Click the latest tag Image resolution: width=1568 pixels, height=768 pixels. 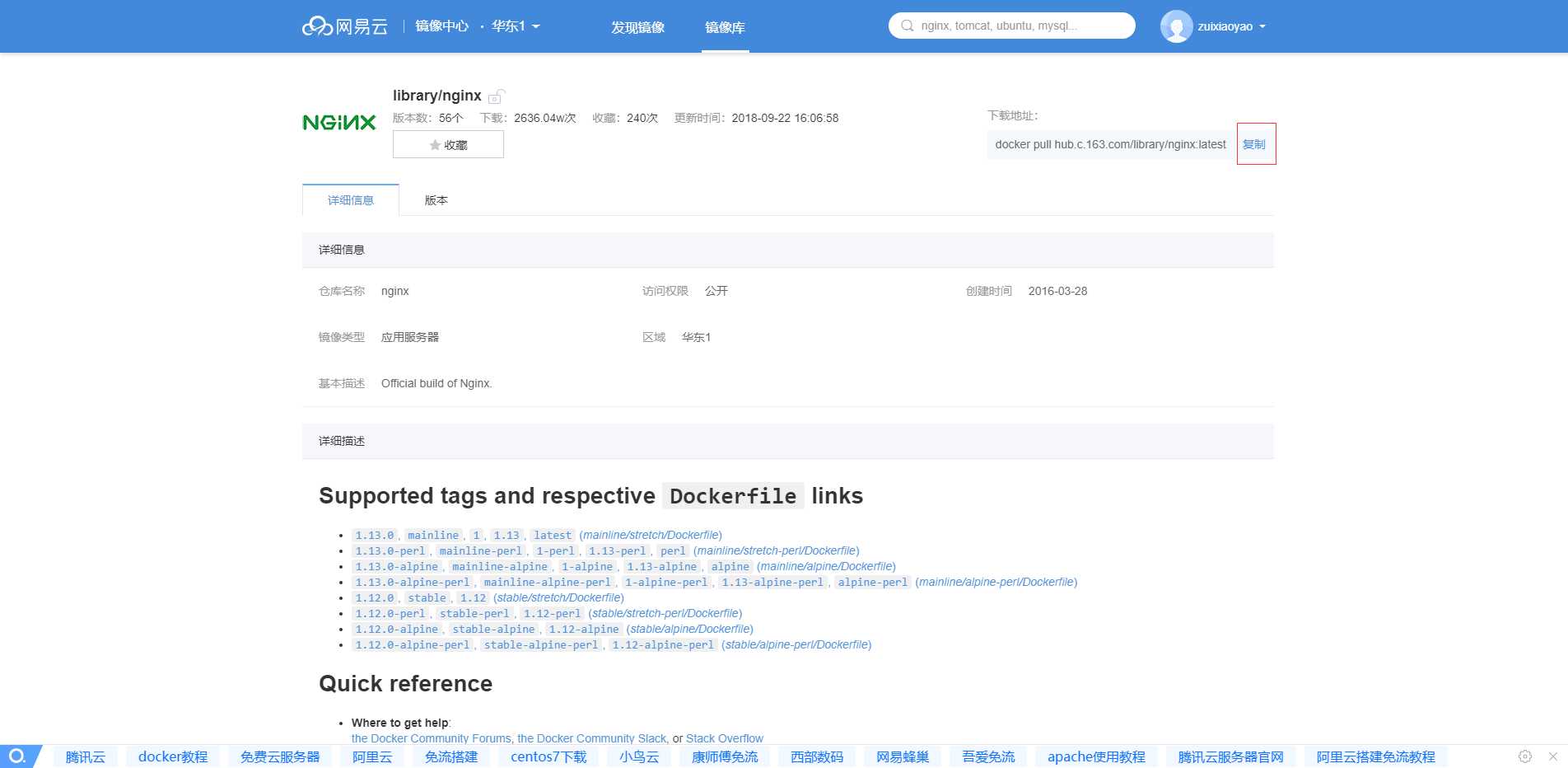click(x=553, y=536)
